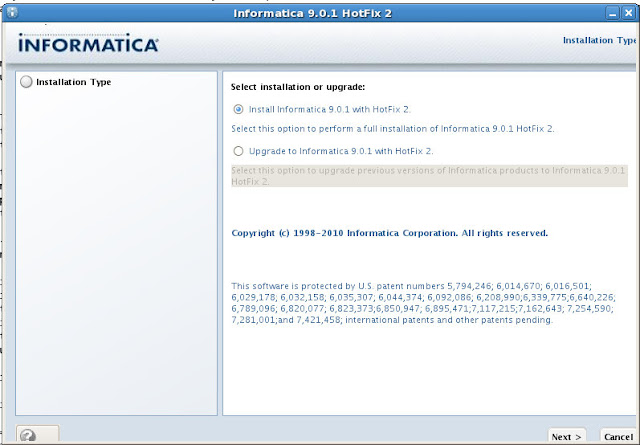Click 'Select installation or upgrade:' heading
The width and height of the screenshot is (640, 445).
[x=298, y=87]
